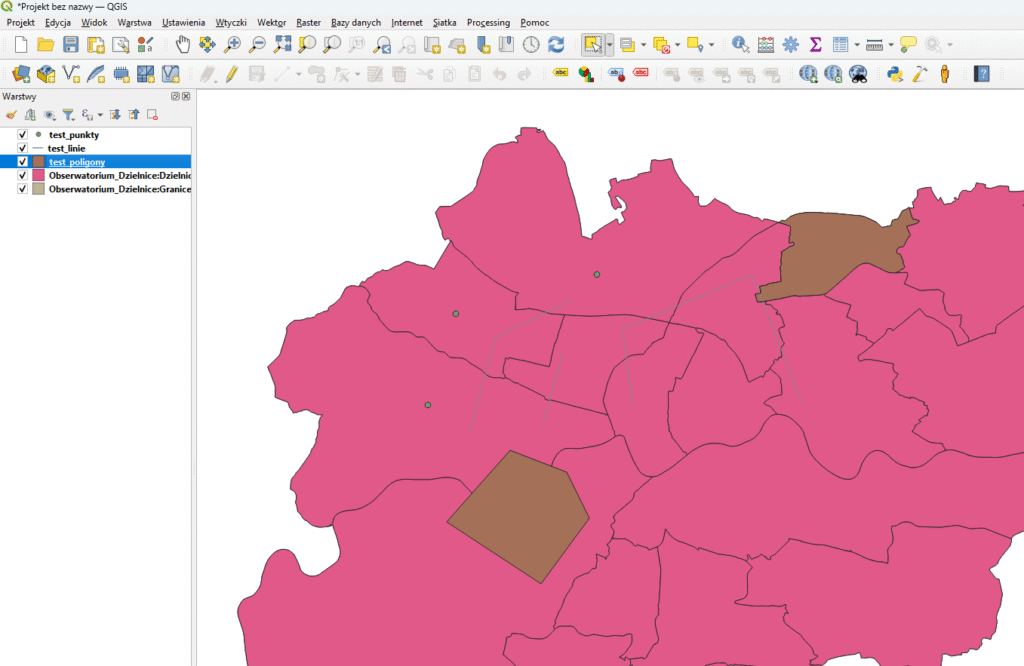This screenshot has height=666, width=1024.
Task: Hide the test_poligony layer
Action: click(22, 161)
